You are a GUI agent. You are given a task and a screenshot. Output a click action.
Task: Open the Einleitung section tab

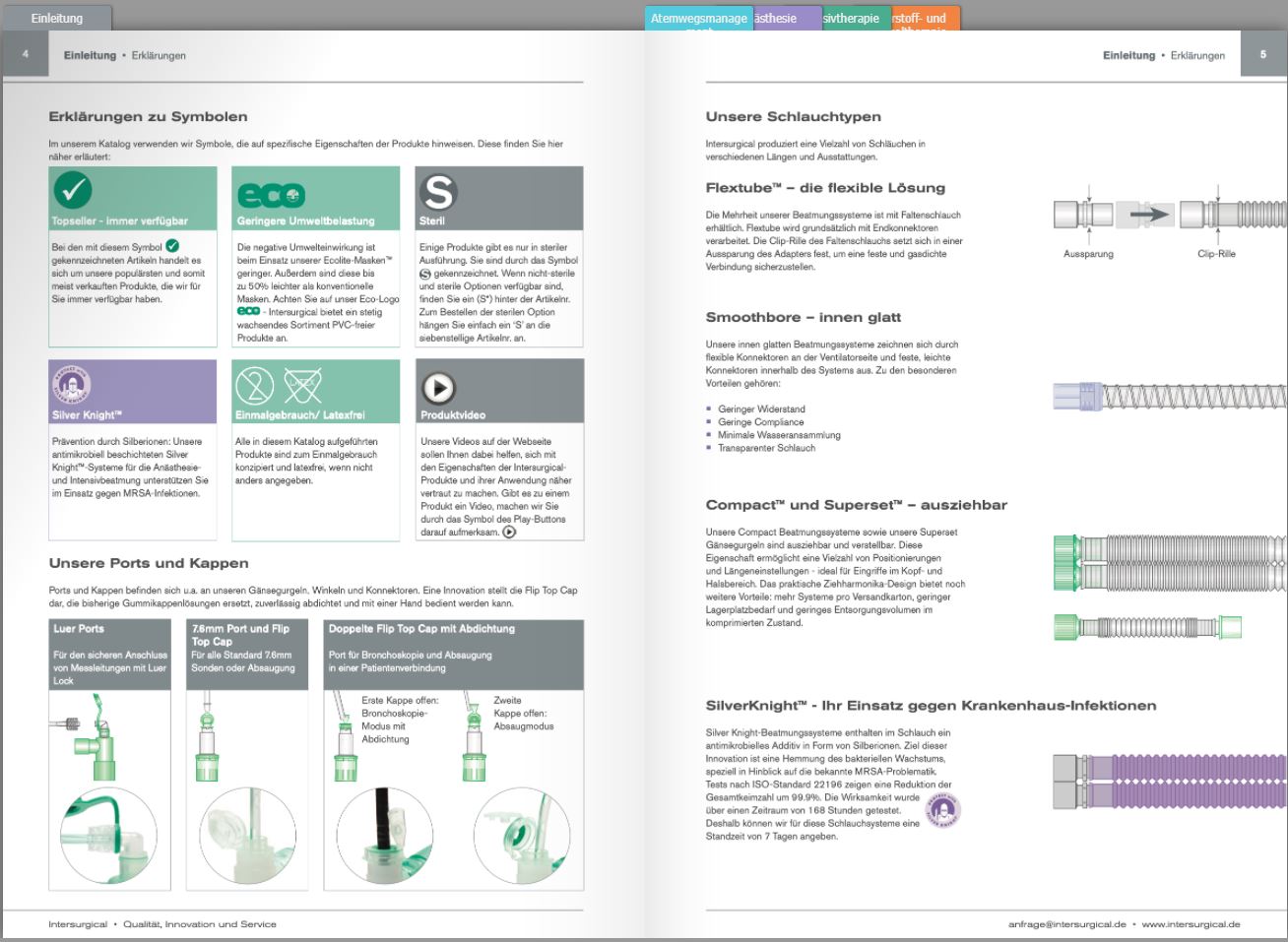pyautogui.click(x=57, y=18)
